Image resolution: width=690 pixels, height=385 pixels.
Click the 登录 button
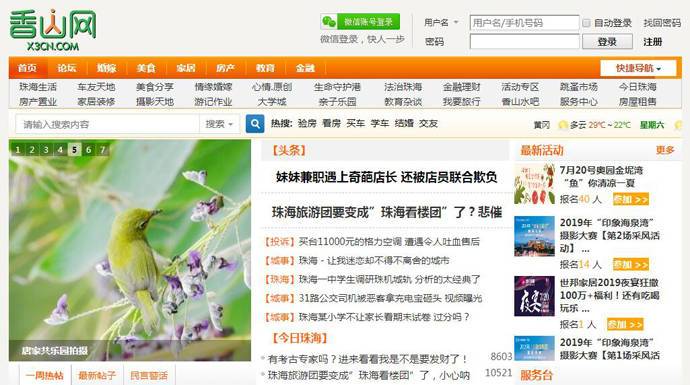pos(607,42)
